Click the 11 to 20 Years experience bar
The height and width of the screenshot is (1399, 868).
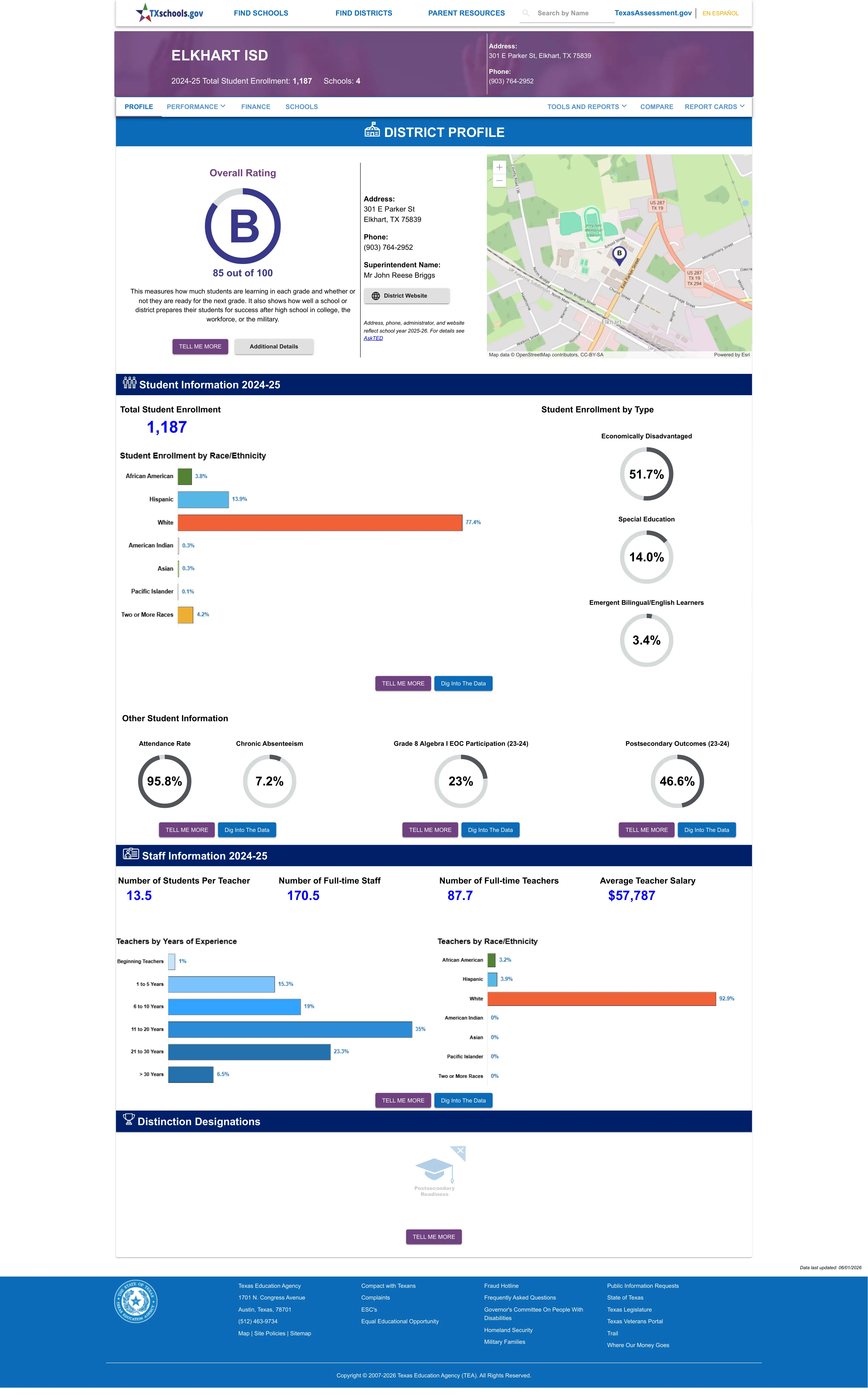[x=290, y=1029]
